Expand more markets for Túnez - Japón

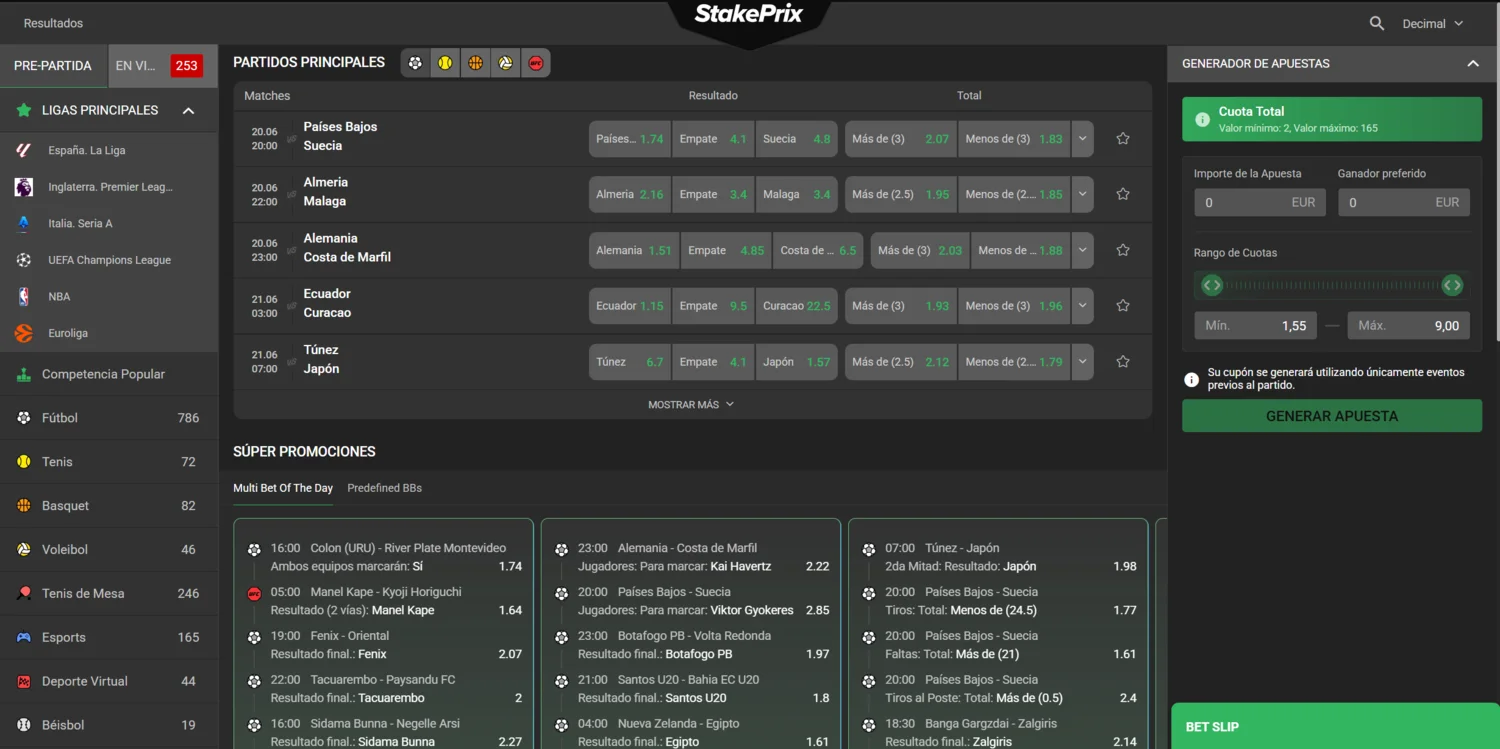click(x=1082, y=362)
